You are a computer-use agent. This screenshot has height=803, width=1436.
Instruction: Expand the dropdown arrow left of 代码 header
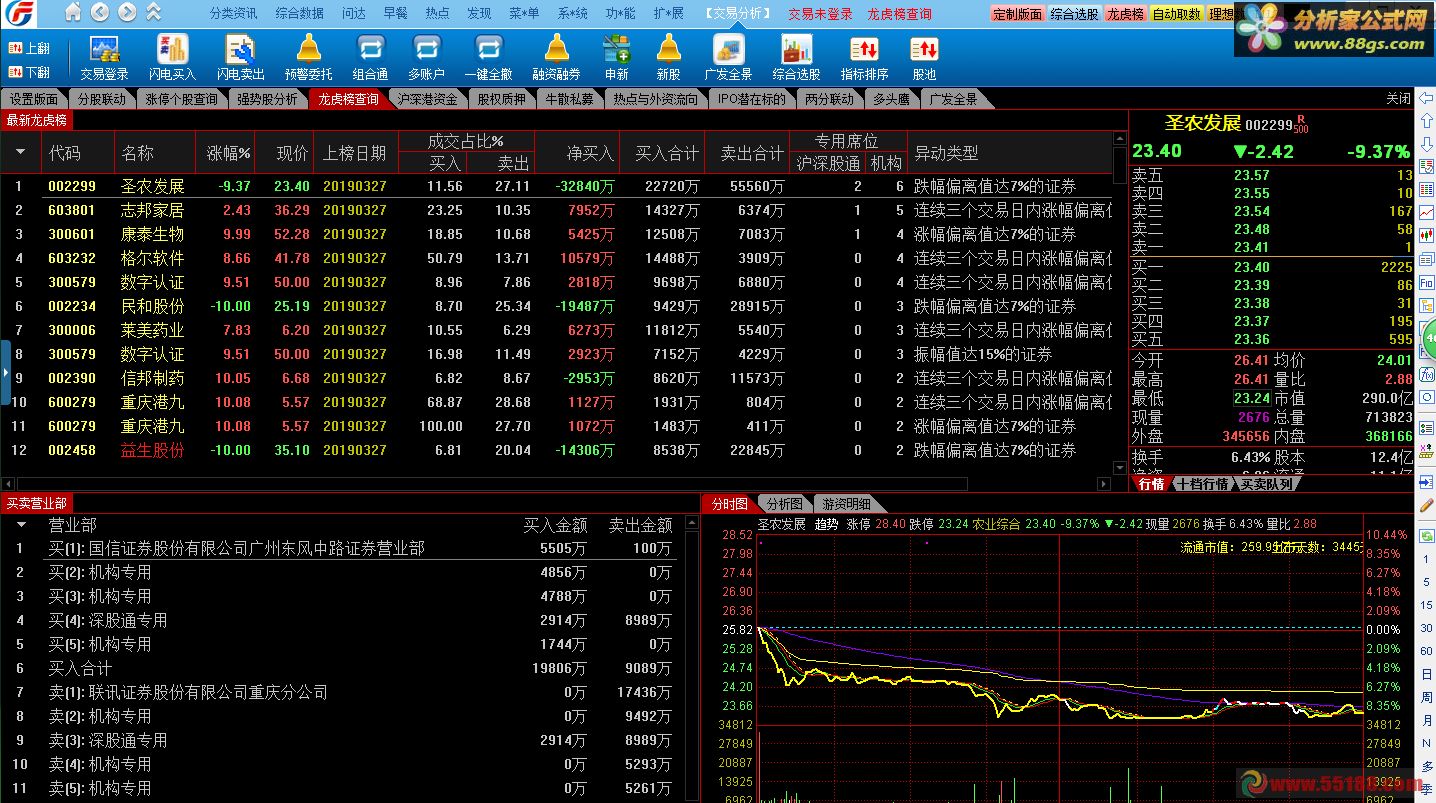tap(21, 152)
